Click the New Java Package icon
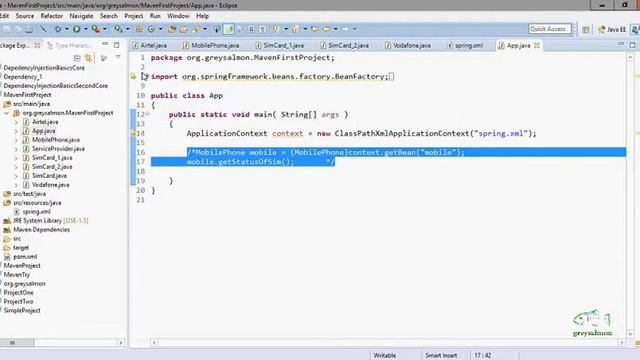 pos(139,29)
